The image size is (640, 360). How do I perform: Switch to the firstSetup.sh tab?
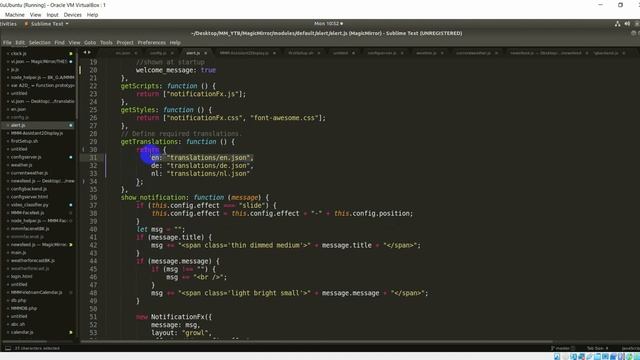(301, 53)
